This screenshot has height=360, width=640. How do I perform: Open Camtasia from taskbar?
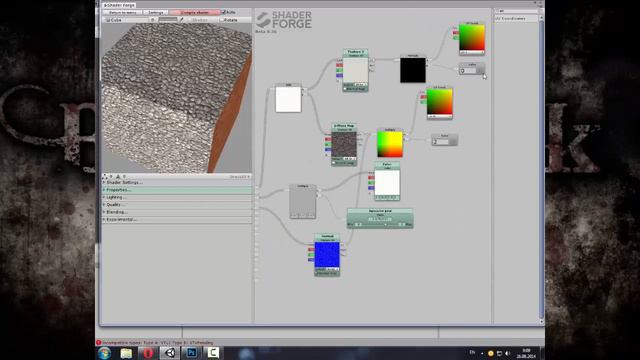(213, 353)
